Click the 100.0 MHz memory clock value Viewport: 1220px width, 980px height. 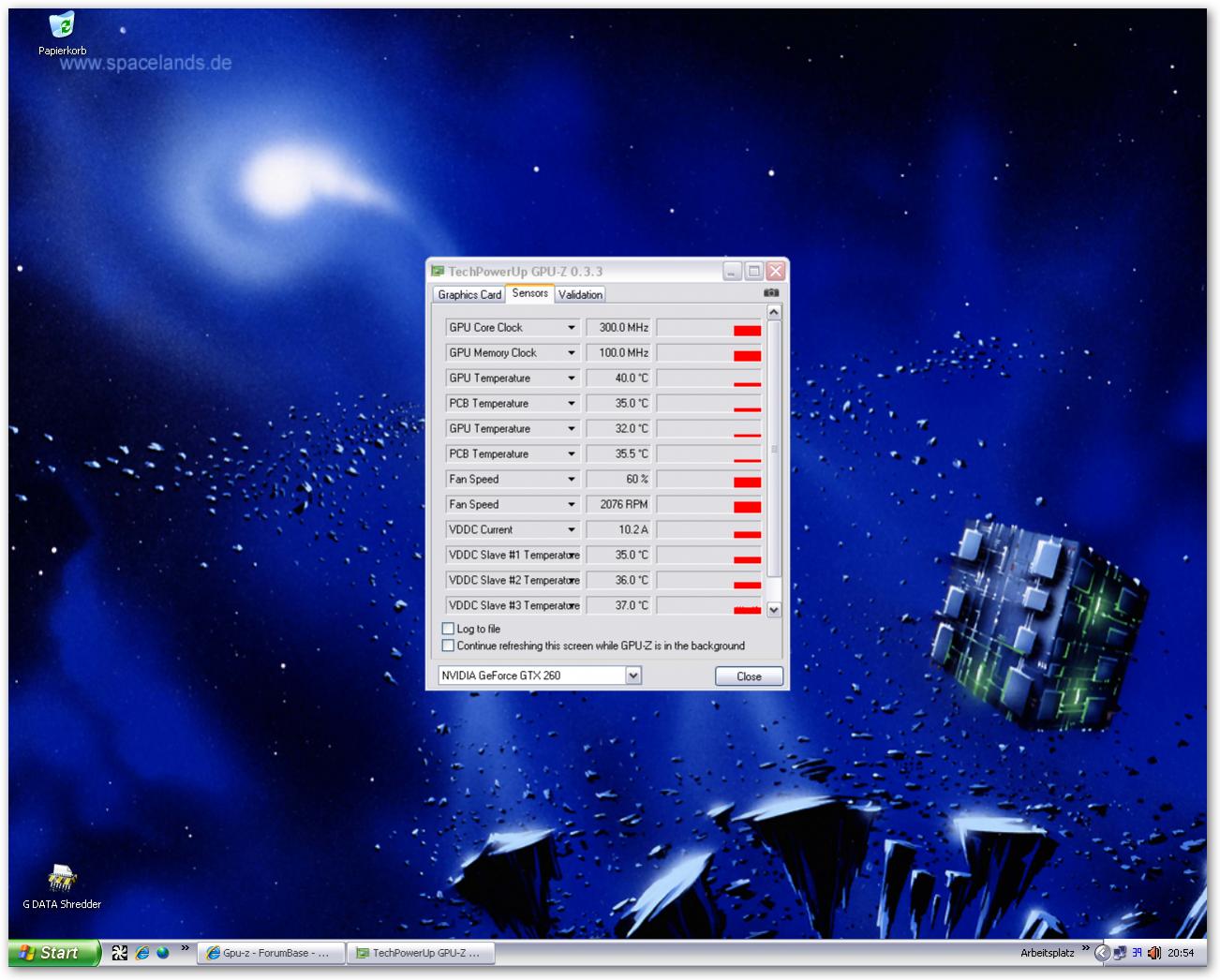pyautogui.click(x=618, y=352)
